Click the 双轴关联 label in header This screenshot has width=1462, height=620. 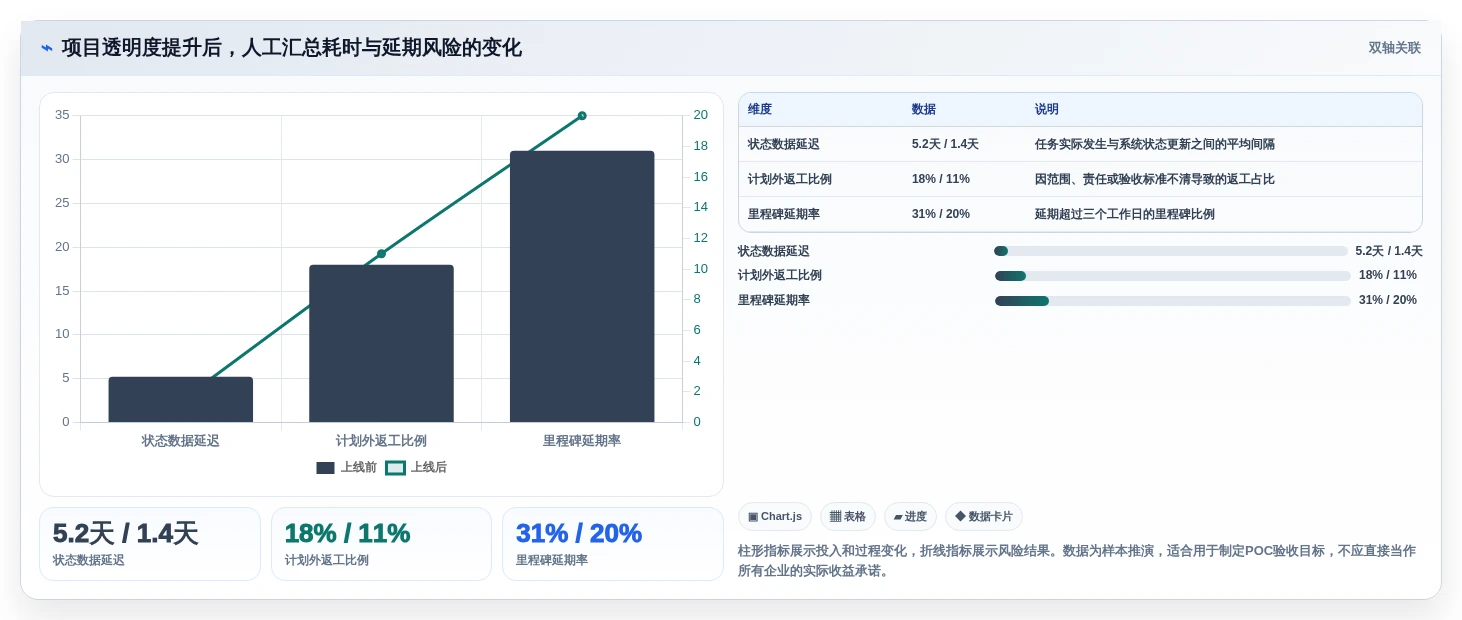tap(1394, 48)
